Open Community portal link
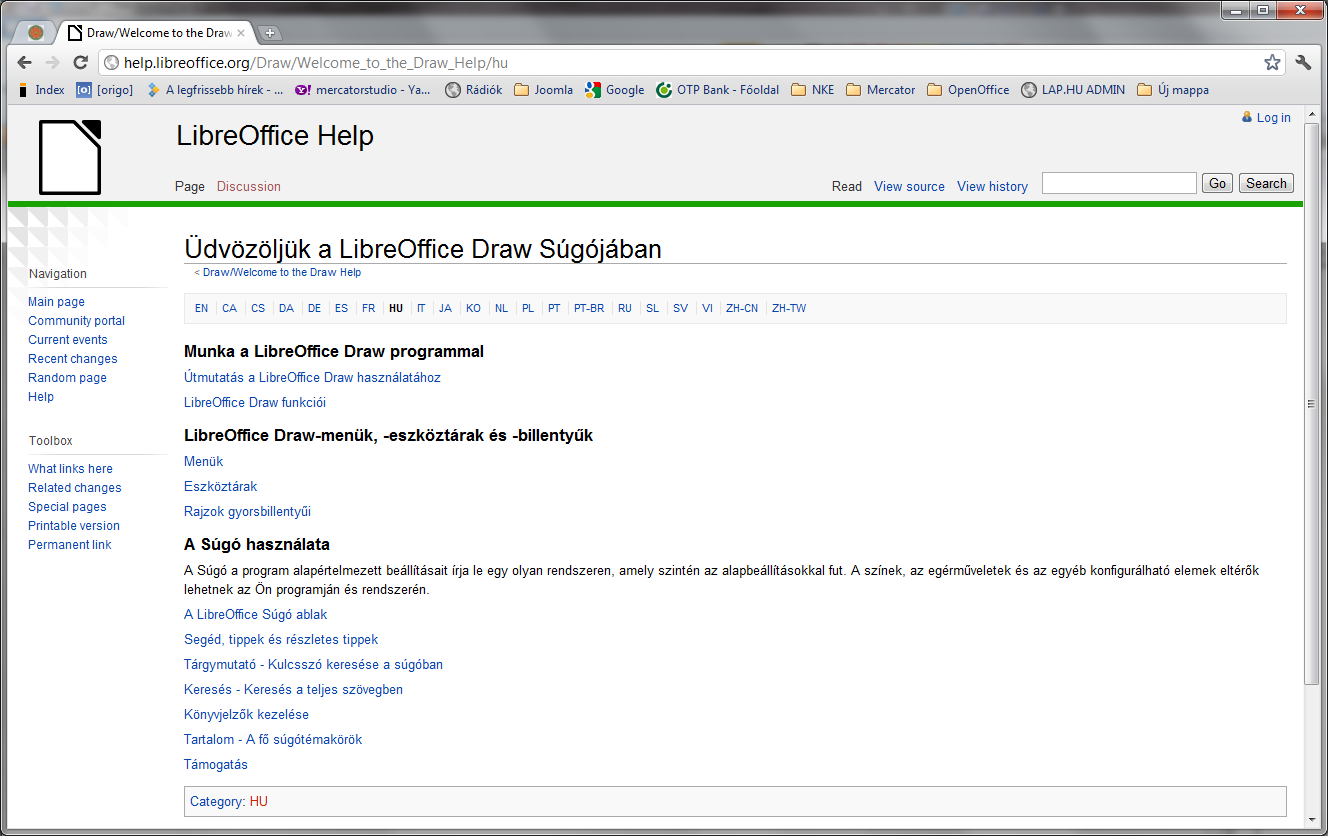The image size is (1328, 836). pos(76,321)
